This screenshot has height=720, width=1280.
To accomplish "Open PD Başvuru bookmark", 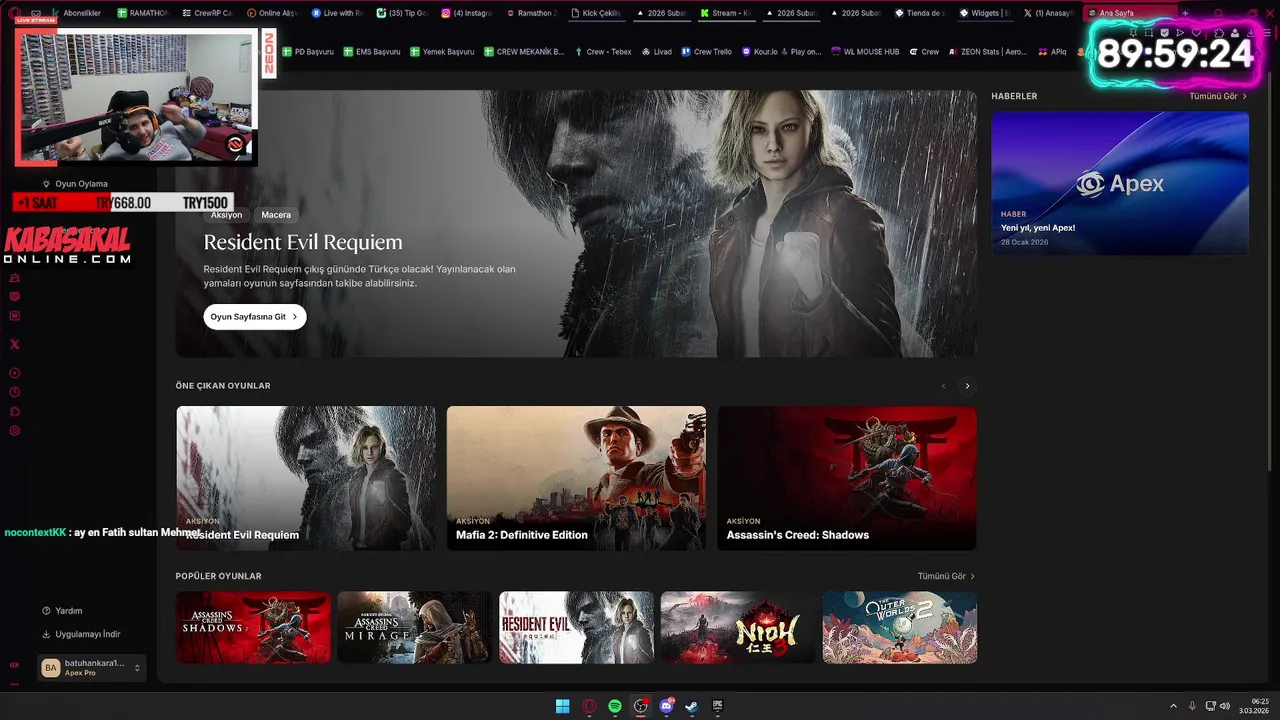I will click(x=308, y=51).
